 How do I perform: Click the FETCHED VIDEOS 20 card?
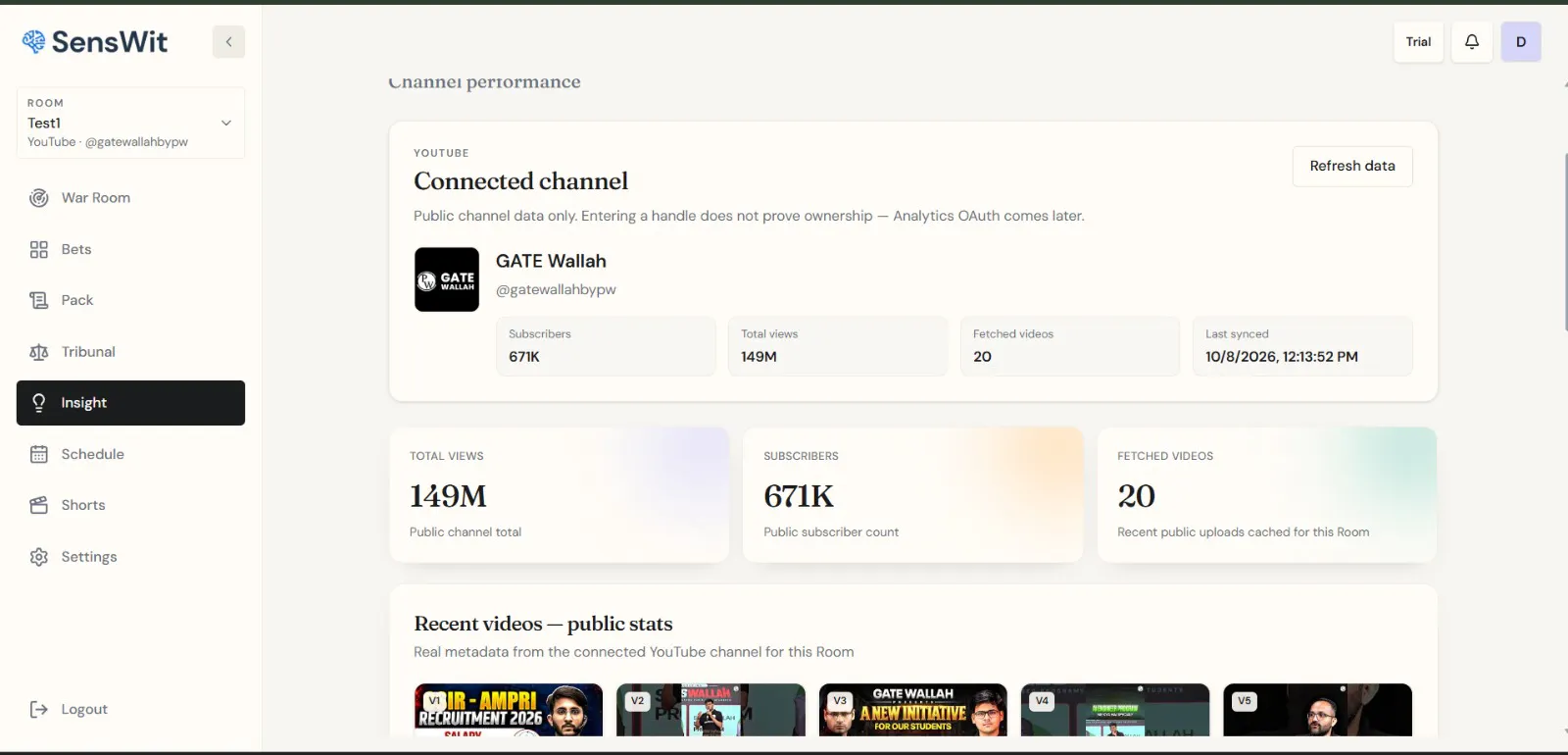pyautogui.click(x=1267, y=494)
